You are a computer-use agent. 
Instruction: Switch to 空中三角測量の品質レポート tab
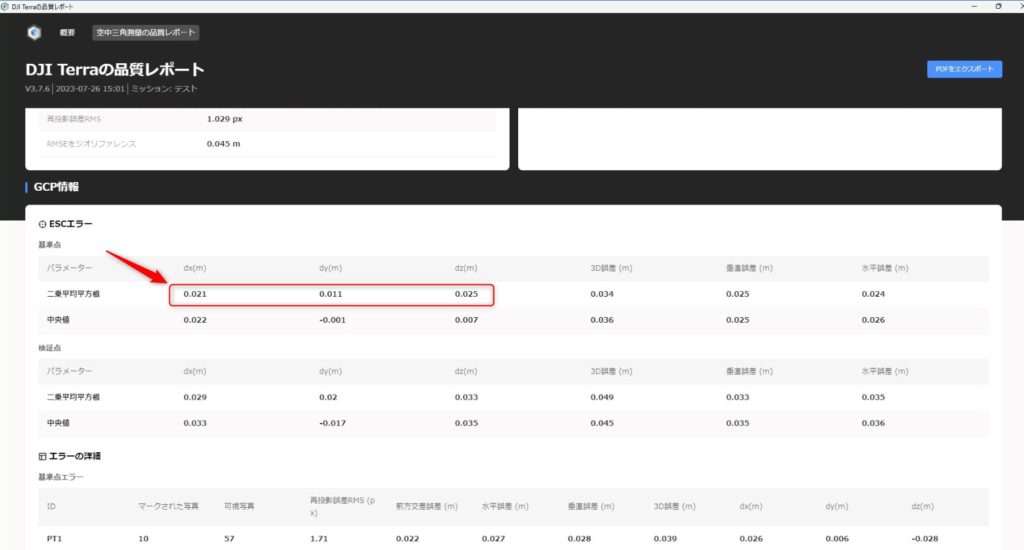click(x=146, y=33)
